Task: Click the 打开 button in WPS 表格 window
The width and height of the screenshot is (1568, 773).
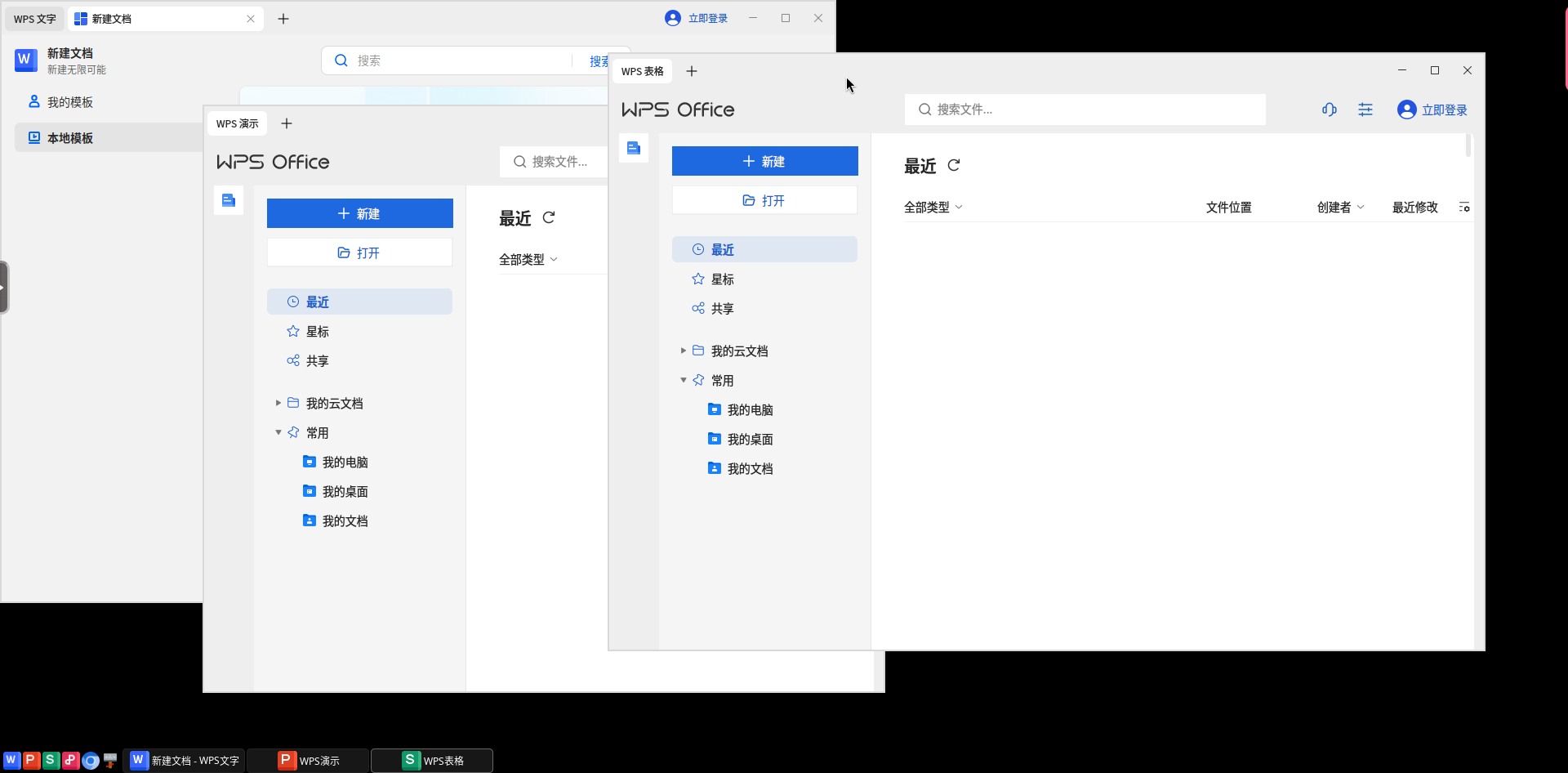Action: [764, 200]
